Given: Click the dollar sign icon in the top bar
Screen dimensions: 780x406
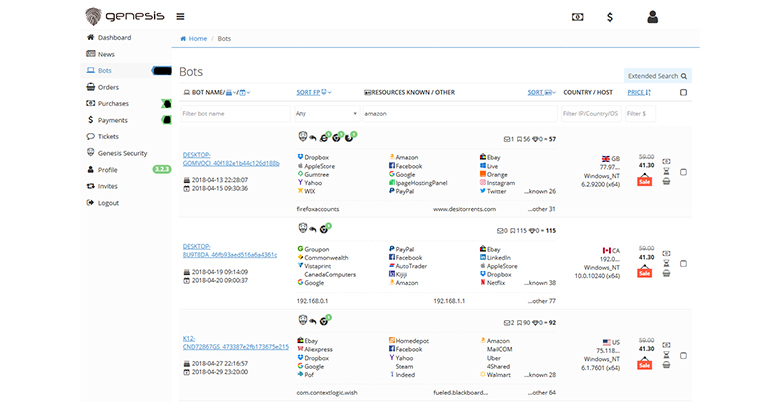Looking at the screenshot, I should coord(610,17).
